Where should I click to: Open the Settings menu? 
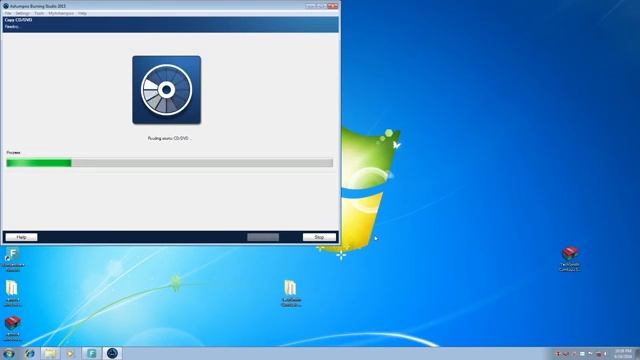tap(22, 13)
